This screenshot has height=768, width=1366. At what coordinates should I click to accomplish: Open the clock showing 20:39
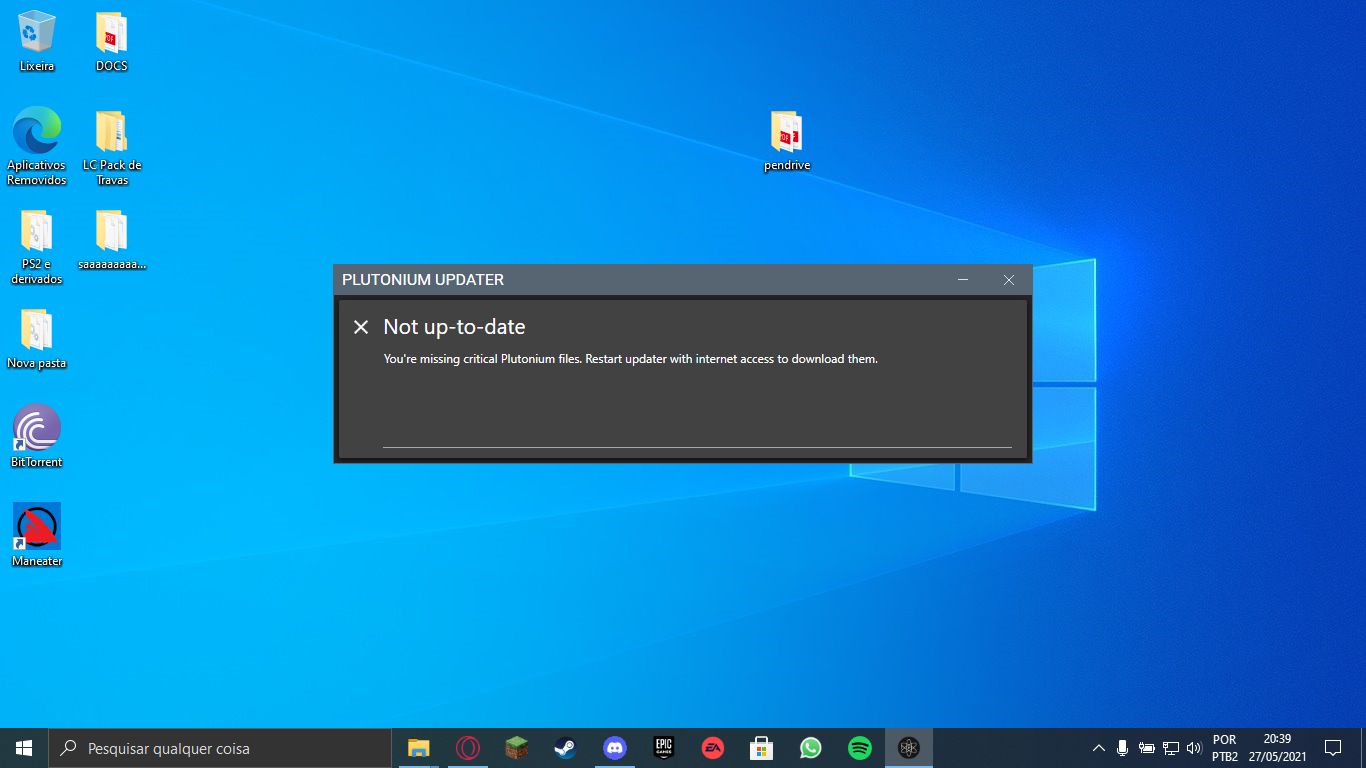pos(1277,748)
